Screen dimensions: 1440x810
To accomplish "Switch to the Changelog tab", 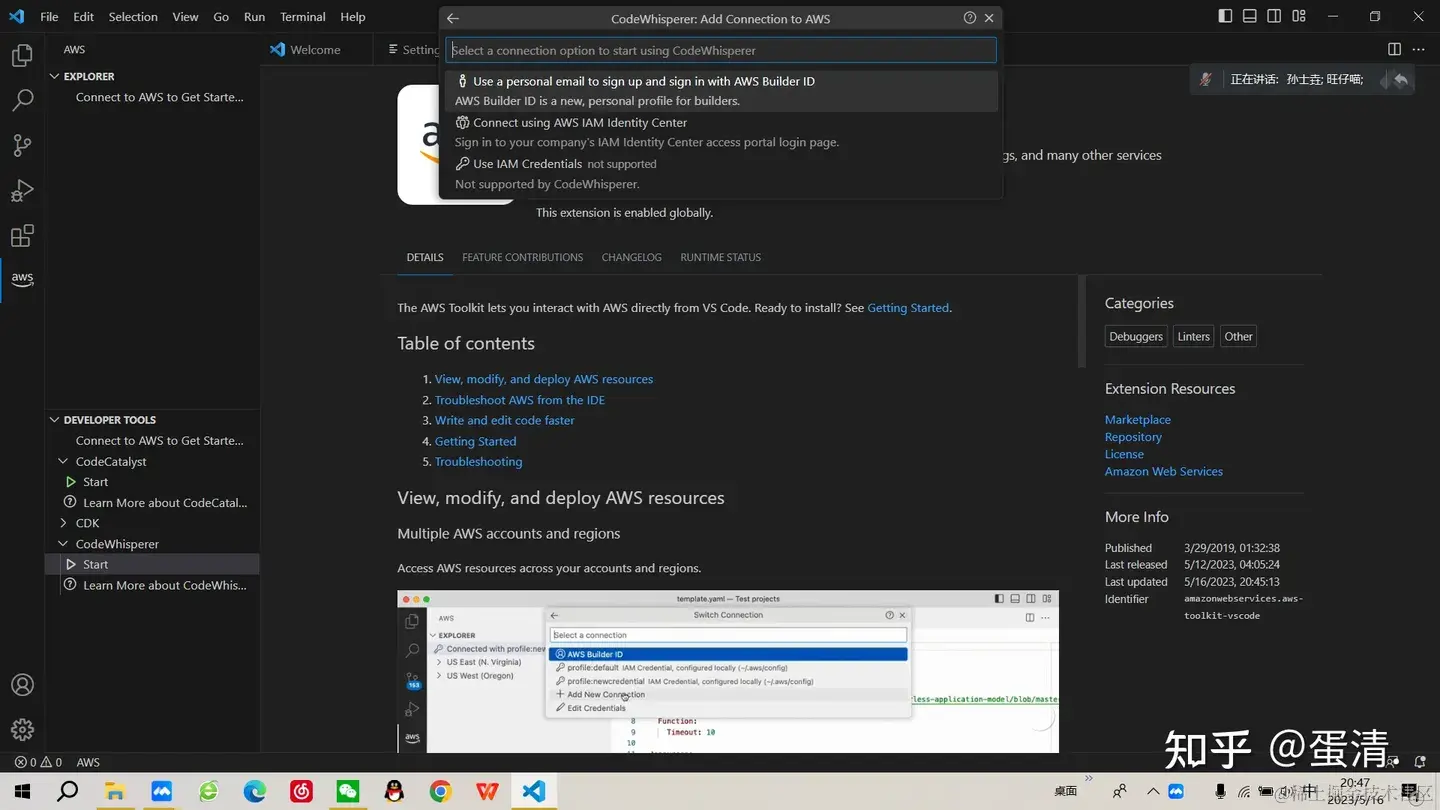I will point(631,257).
